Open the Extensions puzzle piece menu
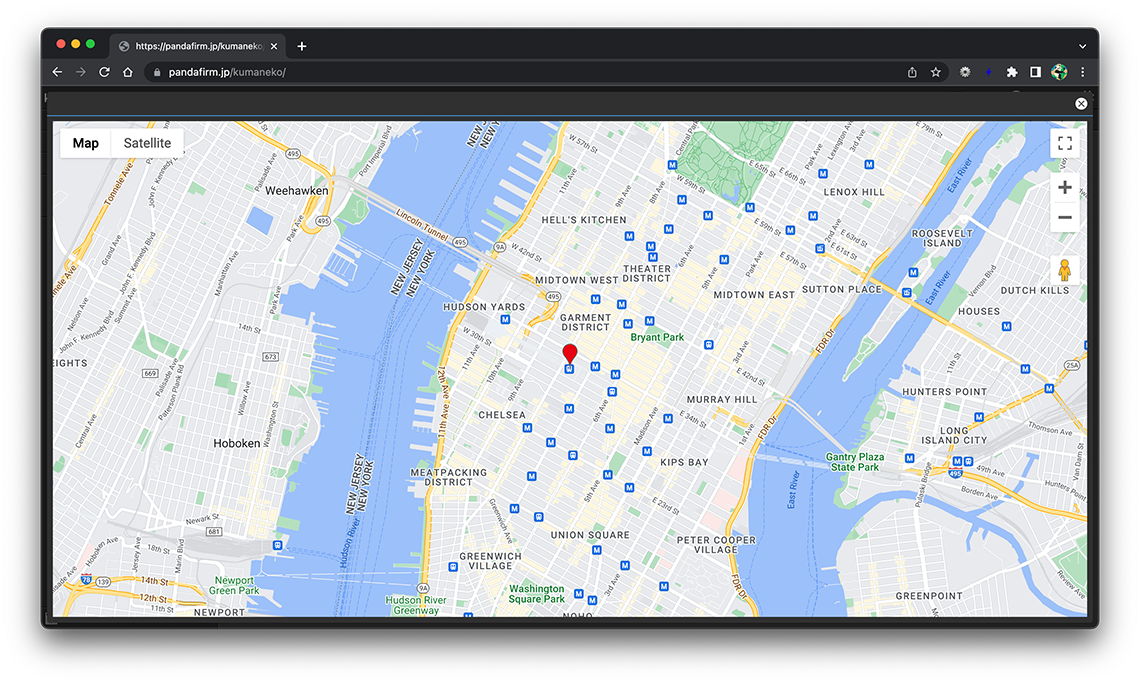The height and width of the screenshot is (683, 1140). click(x=1012, y=72)
